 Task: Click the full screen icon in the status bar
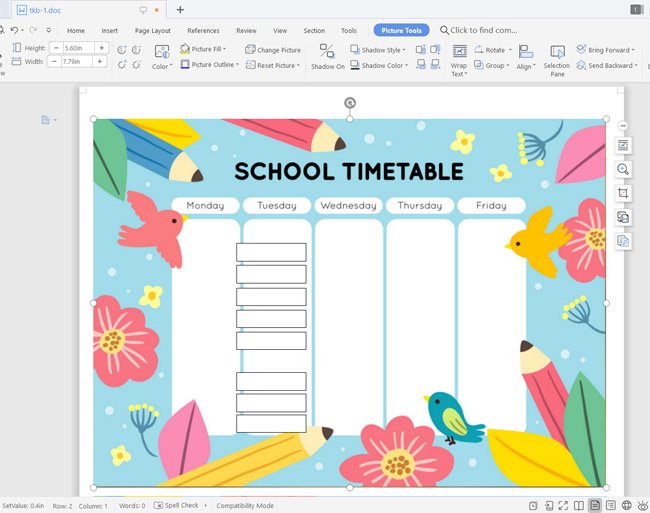[563, 505]
